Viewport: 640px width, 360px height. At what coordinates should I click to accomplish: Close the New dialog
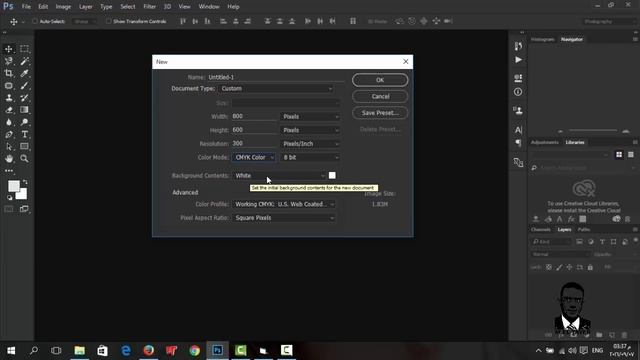point(406,62)
